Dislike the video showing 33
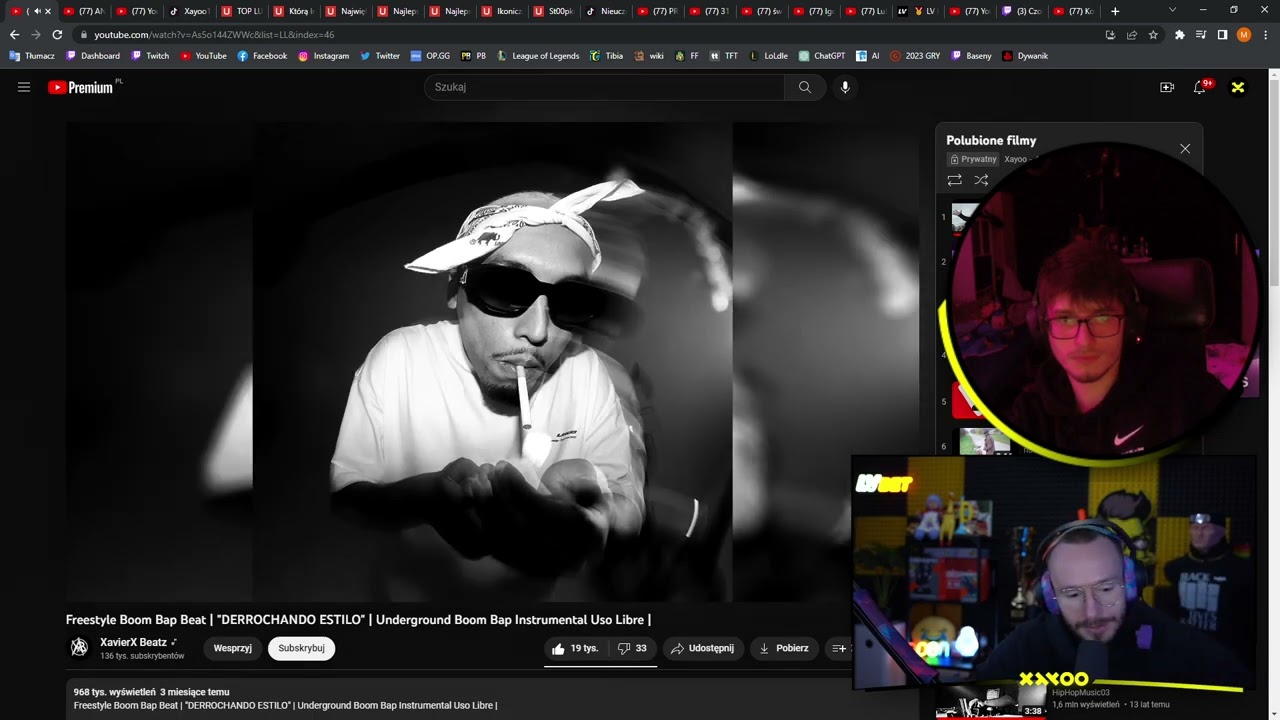Image resolution: width=1280 pixels, height=720 pixels. (x=632, y=648)
